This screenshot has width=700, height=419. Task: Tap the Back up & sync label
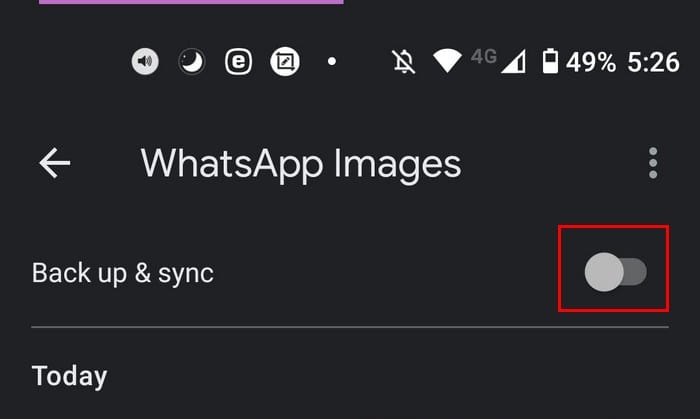coord(123,272)
